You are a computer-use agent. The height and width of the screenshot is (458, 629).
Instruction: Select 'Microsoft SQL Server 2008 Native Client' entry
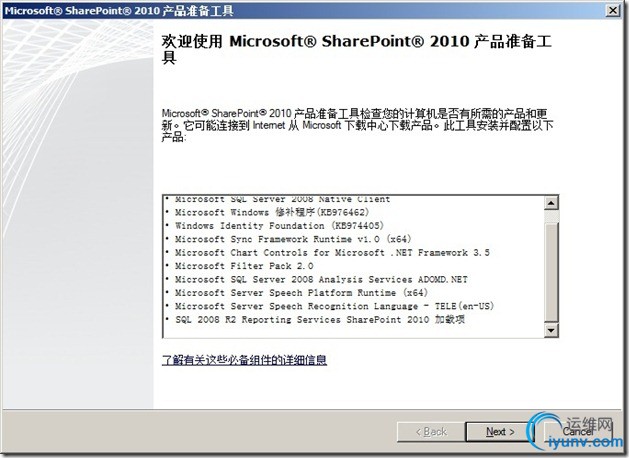click(282, 199)
